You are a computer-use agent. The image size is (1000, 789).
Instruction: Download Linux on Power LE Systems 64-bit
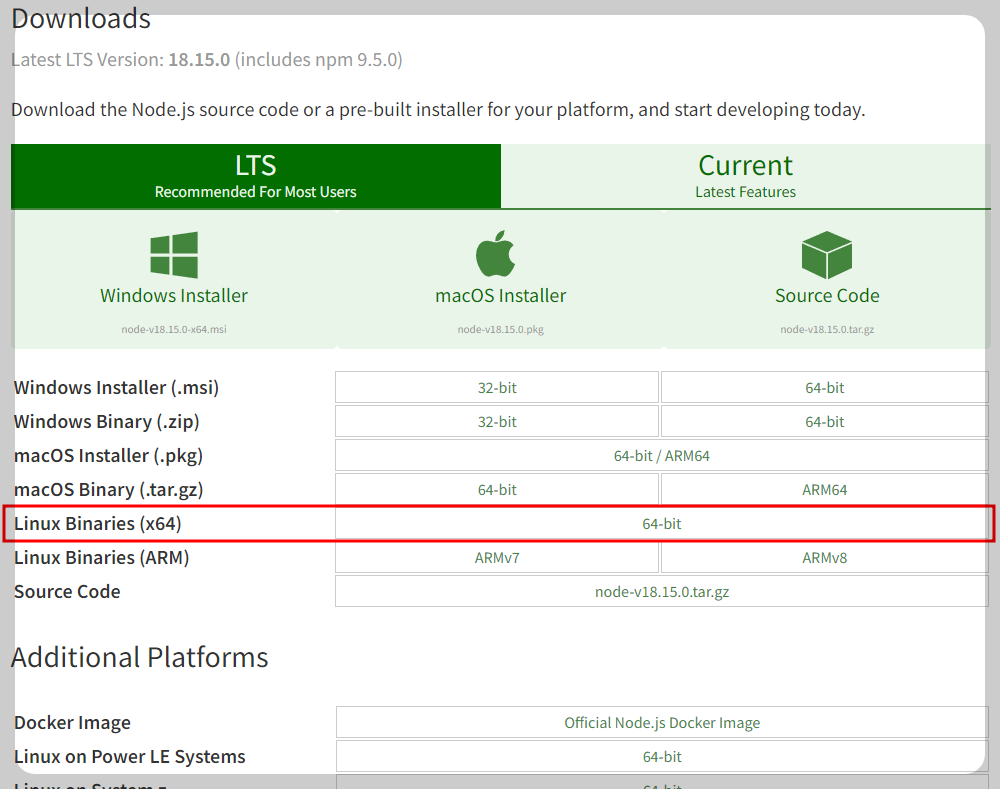pos(662,756)
